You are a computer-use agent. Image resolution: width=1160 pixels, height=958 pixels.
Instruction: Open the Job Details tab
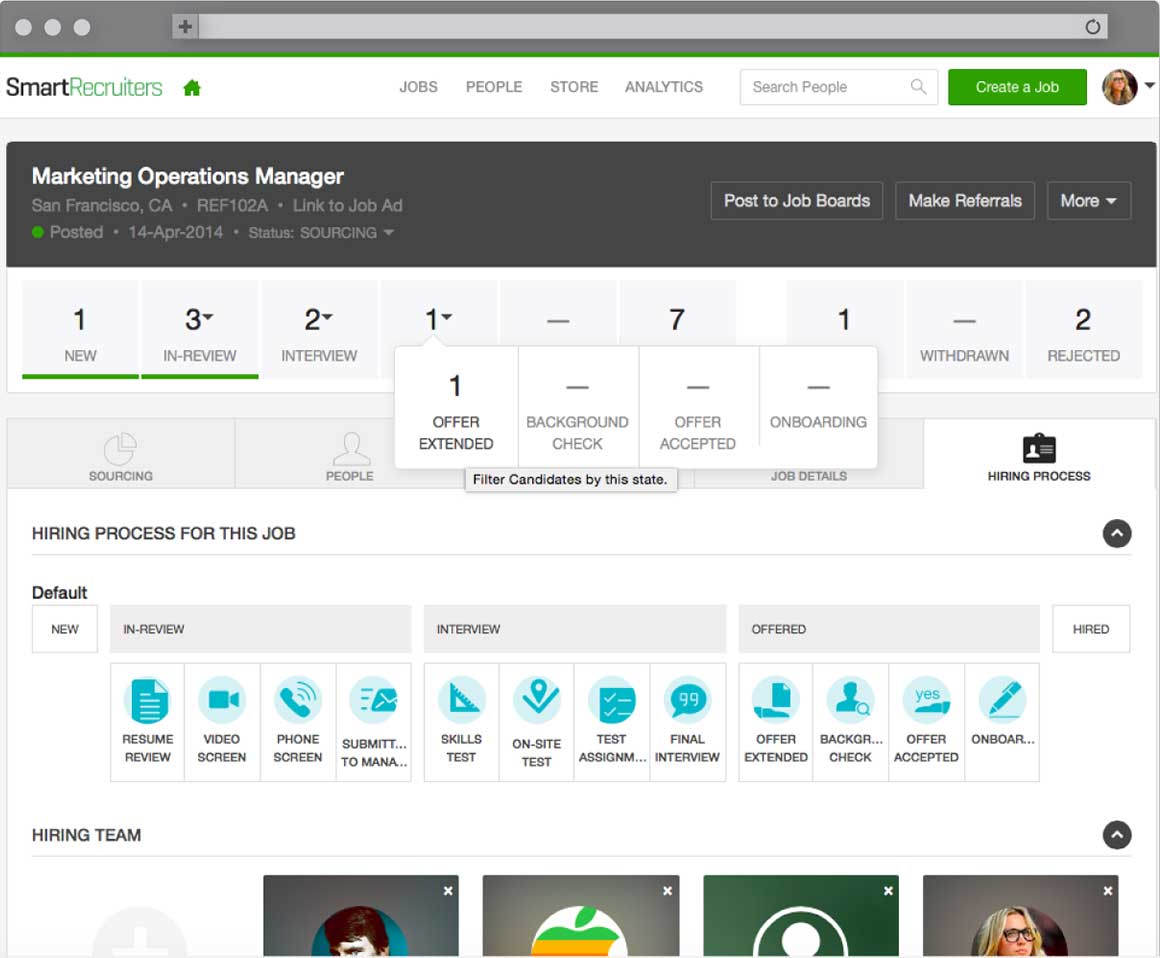pos(809,476)
